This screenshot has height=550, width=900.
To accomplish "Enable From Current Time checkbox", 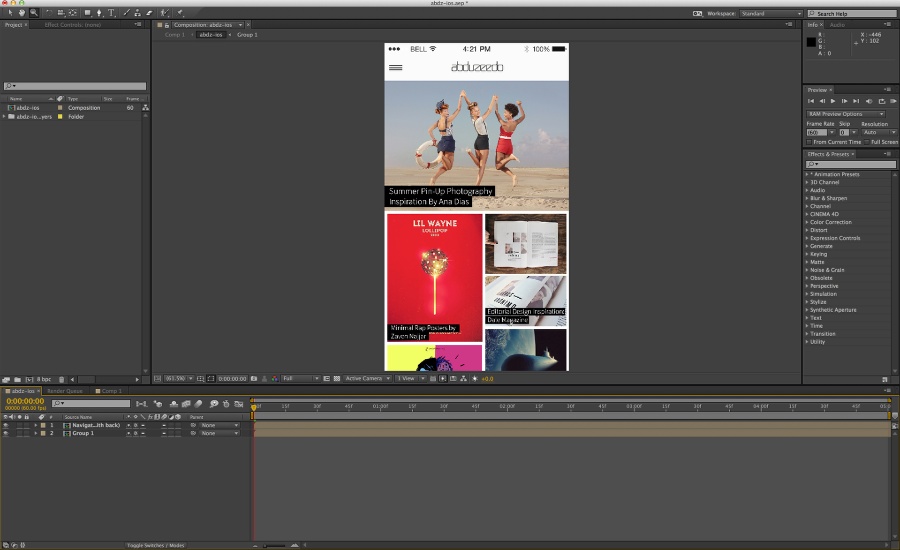I will pyautogui.click(x=809, y=142).
